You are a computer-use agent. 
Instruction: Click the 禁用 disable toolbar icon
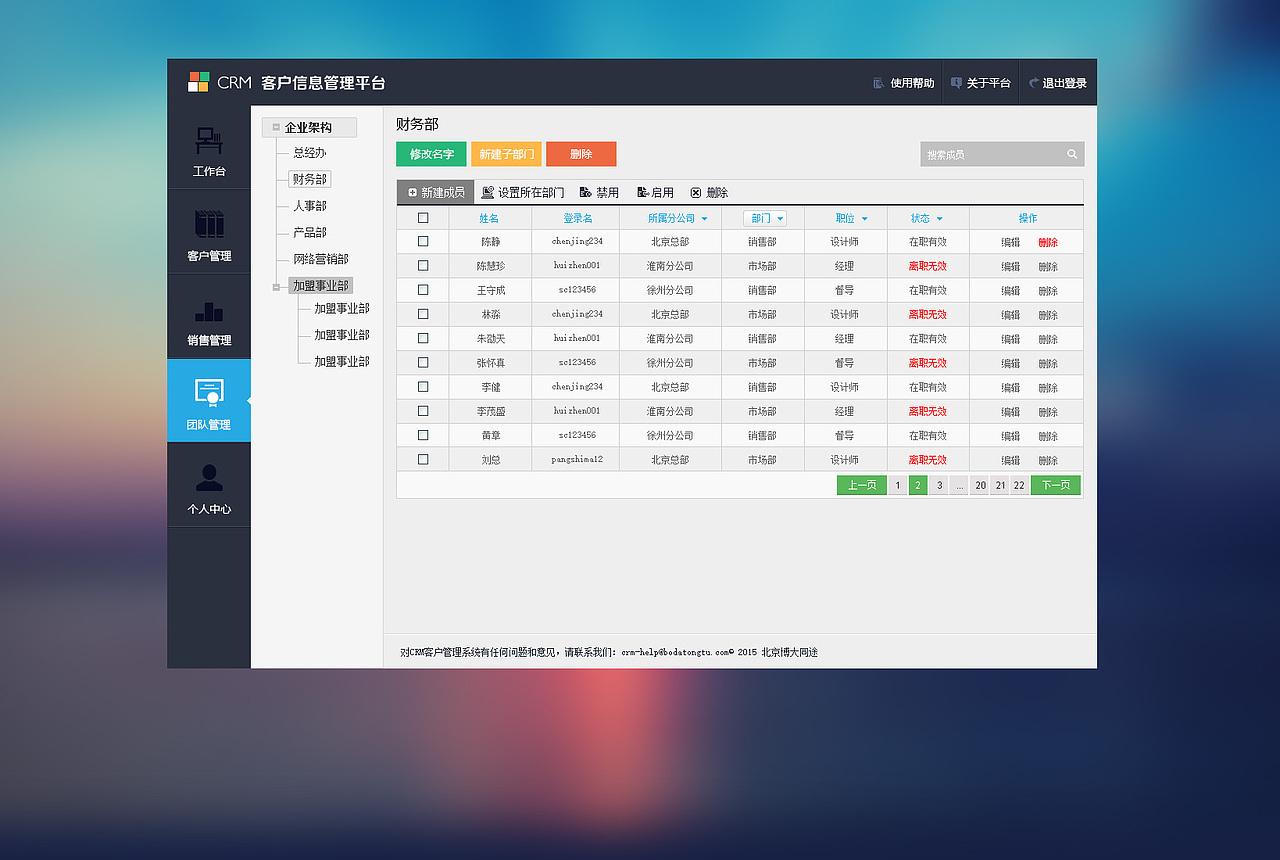point(585,192)
